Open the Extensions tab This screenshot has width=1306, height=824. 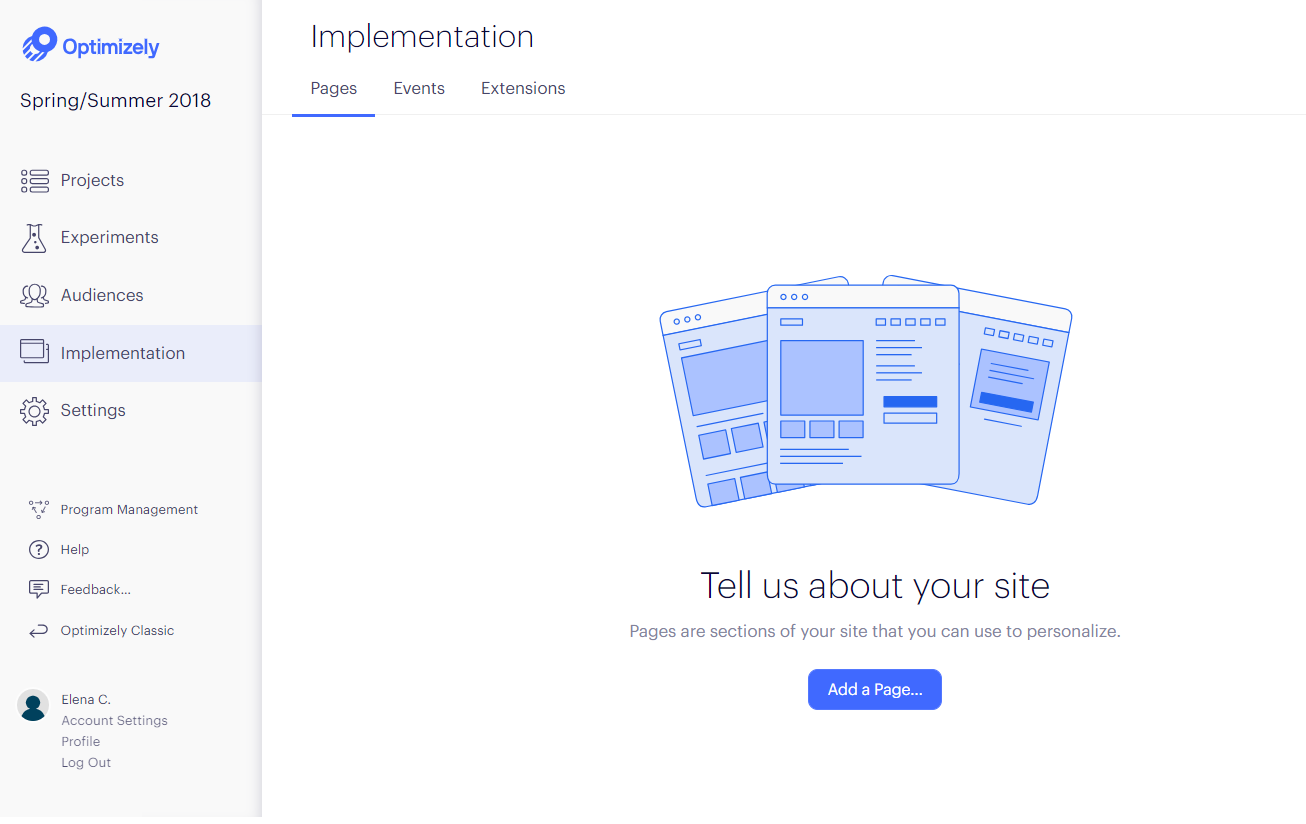[523, 89]
